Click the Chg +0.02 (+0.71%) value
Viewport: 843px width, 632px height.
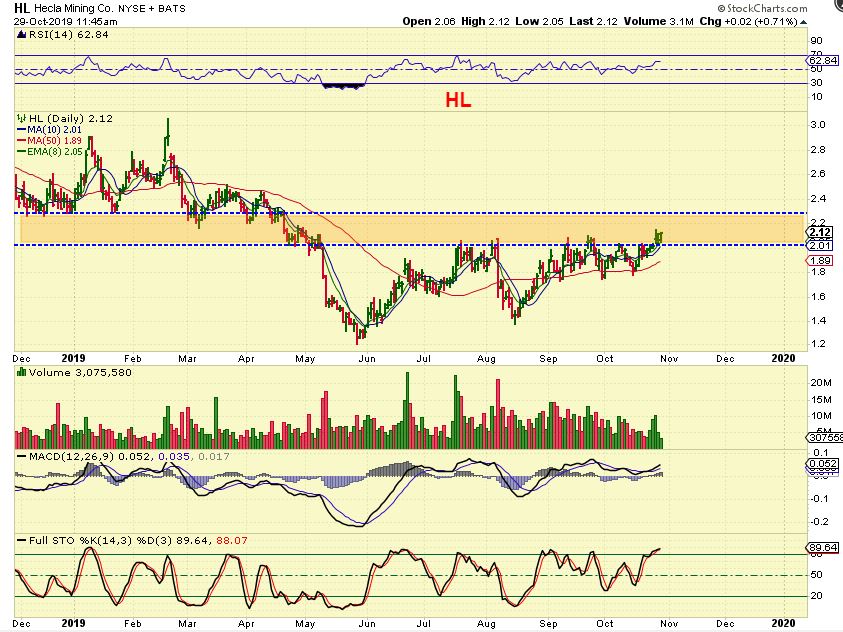click(748, 21)
